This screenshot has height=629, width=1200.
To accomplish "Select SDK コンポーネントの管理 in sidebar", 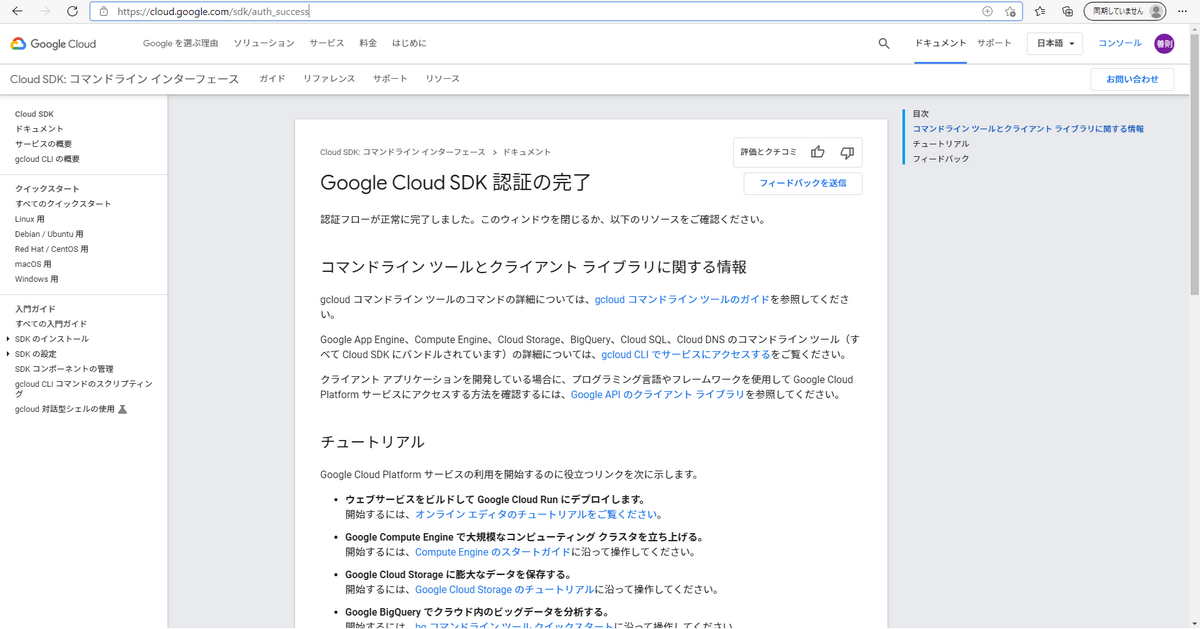I will [x=64, y=369].
